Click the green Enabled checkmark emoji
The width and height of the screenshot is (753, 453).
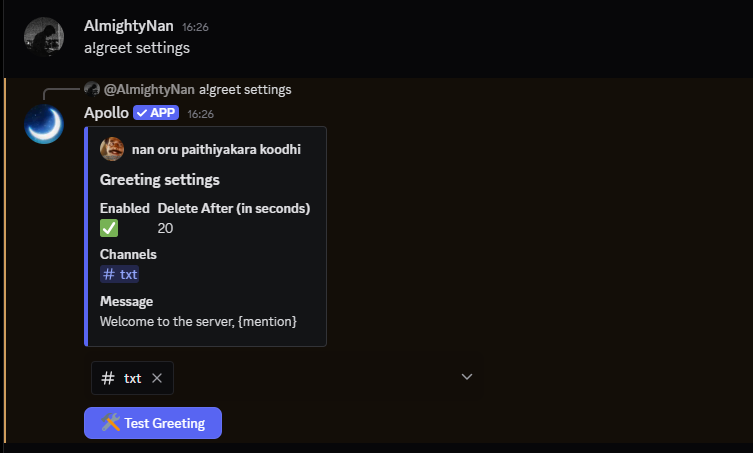[x=109, y=228]
